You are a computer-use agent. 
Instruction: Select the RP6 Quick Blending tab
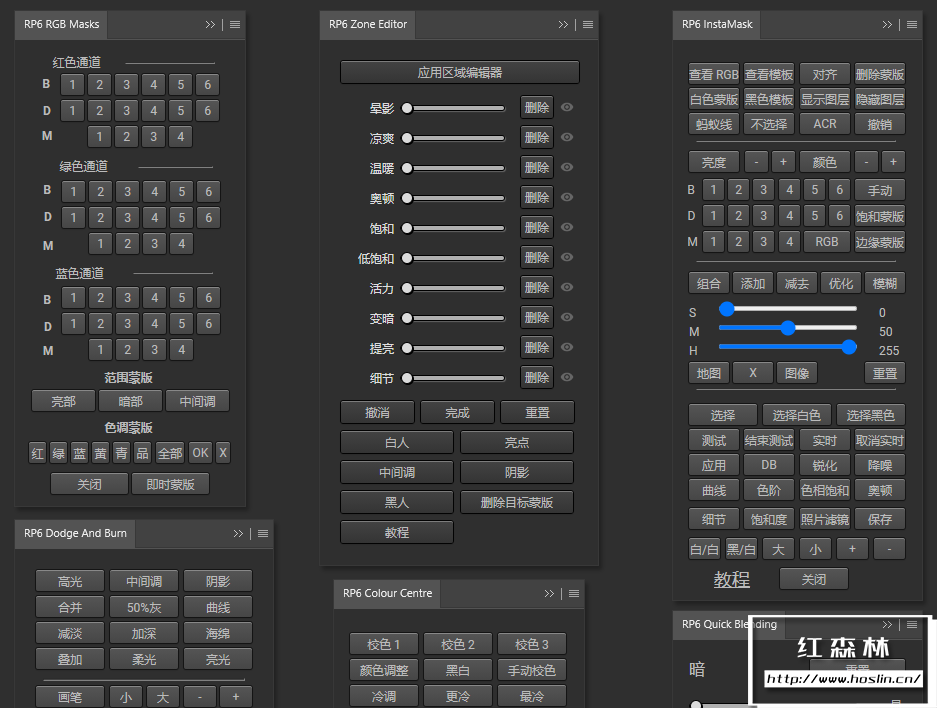[x=729, y=624]
